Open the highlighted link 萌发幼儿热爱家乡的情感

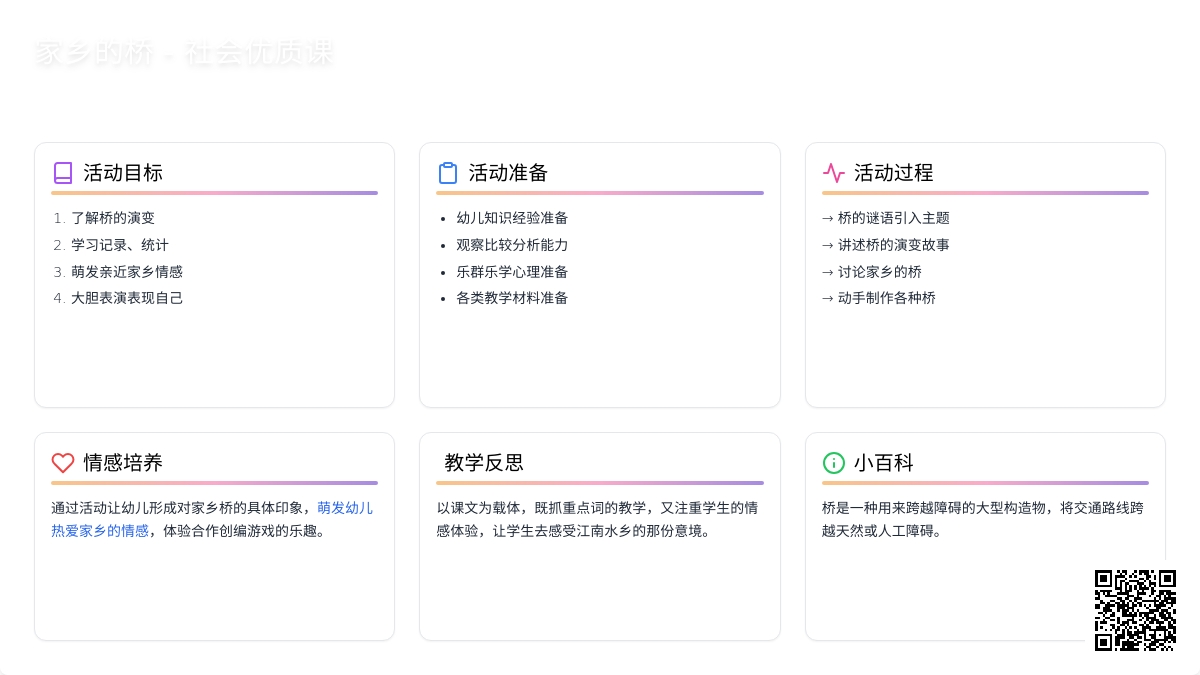click(212, 519)
